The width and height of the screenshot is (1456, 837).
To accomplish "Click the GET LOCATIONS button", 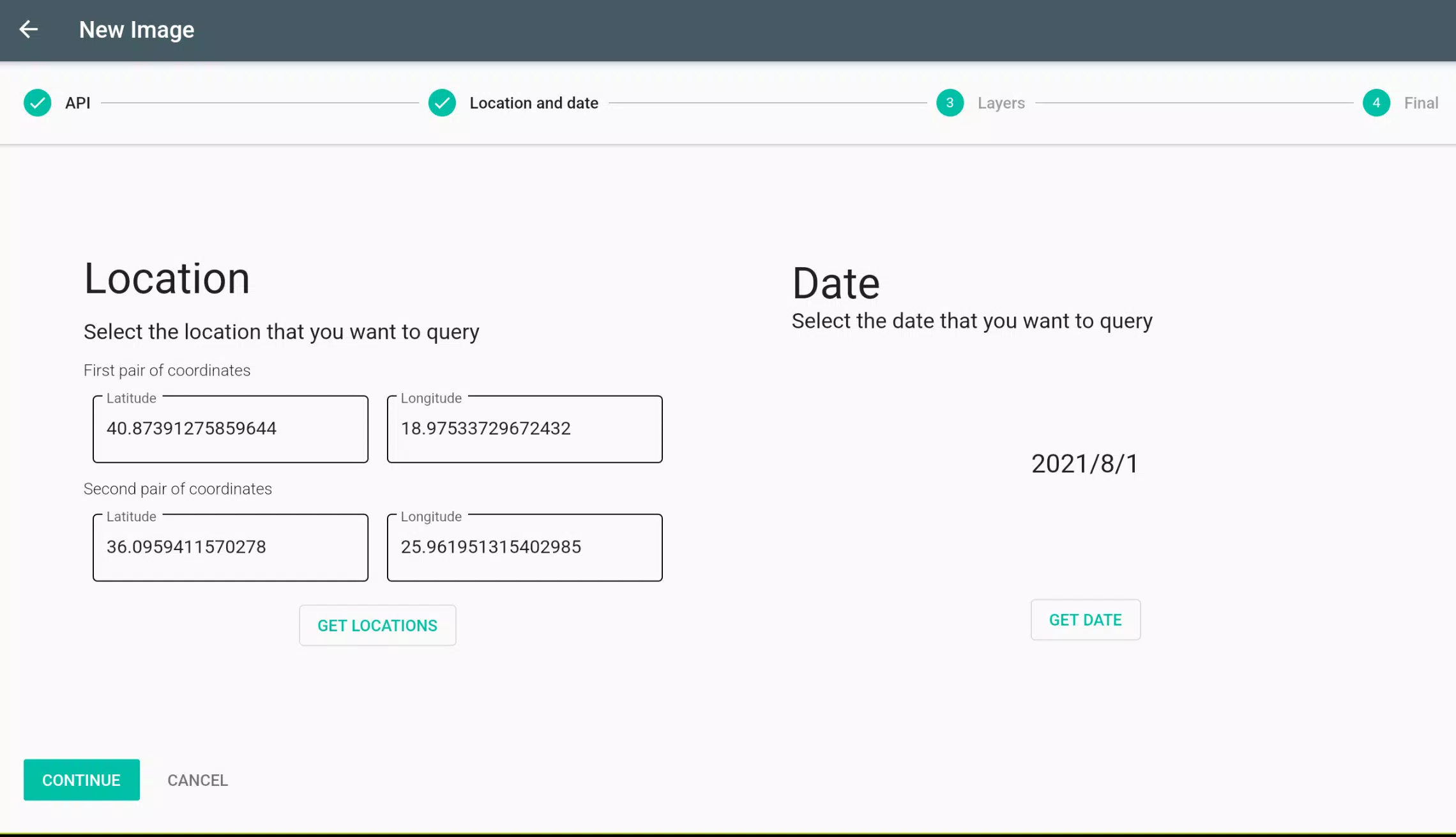I will (x=377, y=626).
